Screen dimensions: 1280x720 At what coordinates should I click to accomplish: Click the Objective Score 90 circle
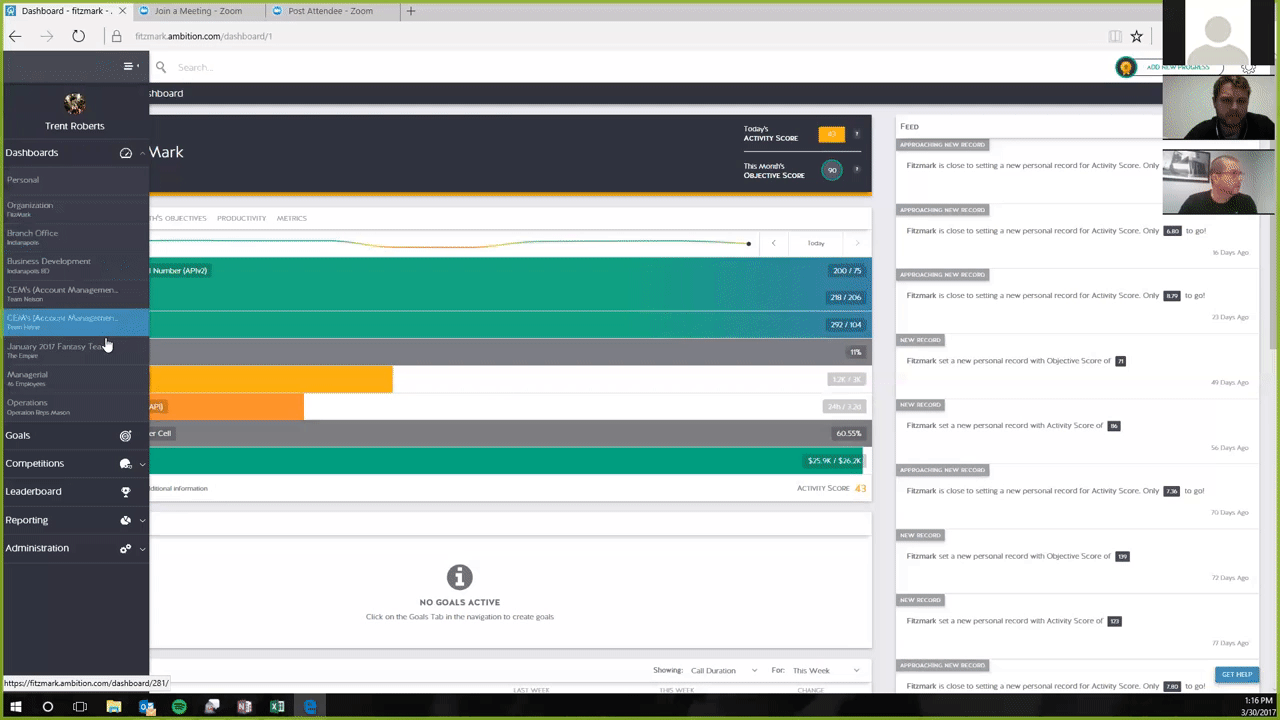[831, 170]
